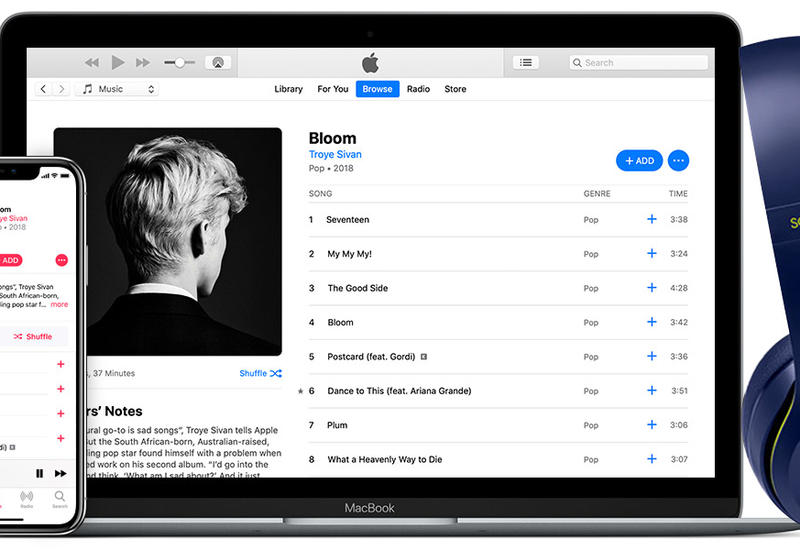
Task: Open the Troye Sivan artist link
Action: pyautogui.click(x=335, y=154)
